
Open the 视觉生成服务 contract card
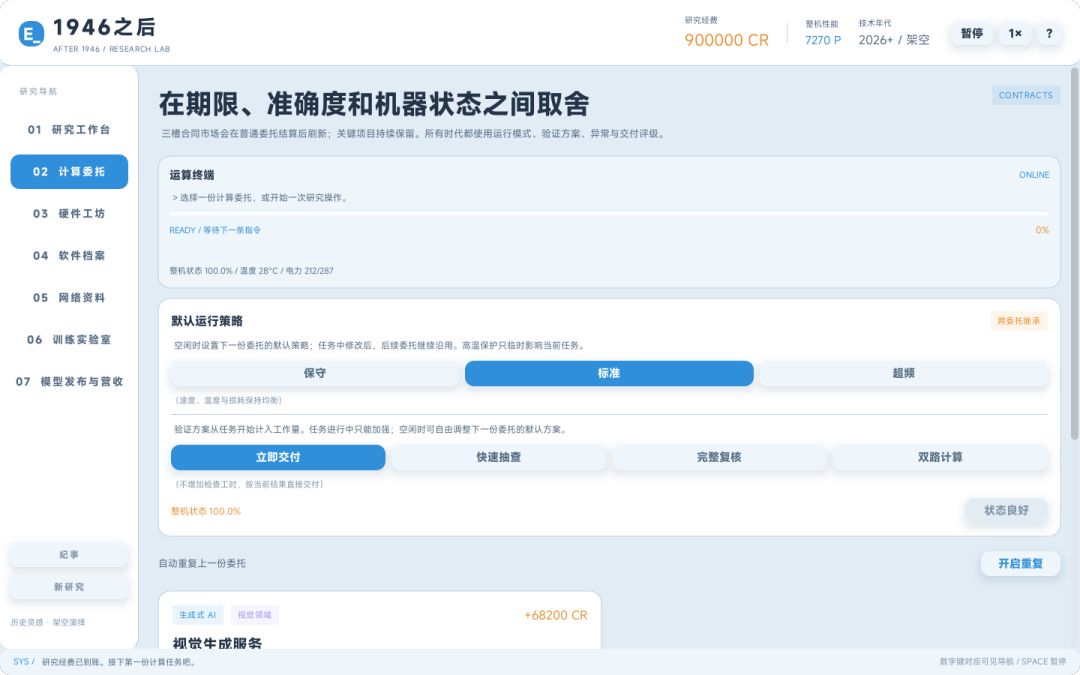(380, 620)
